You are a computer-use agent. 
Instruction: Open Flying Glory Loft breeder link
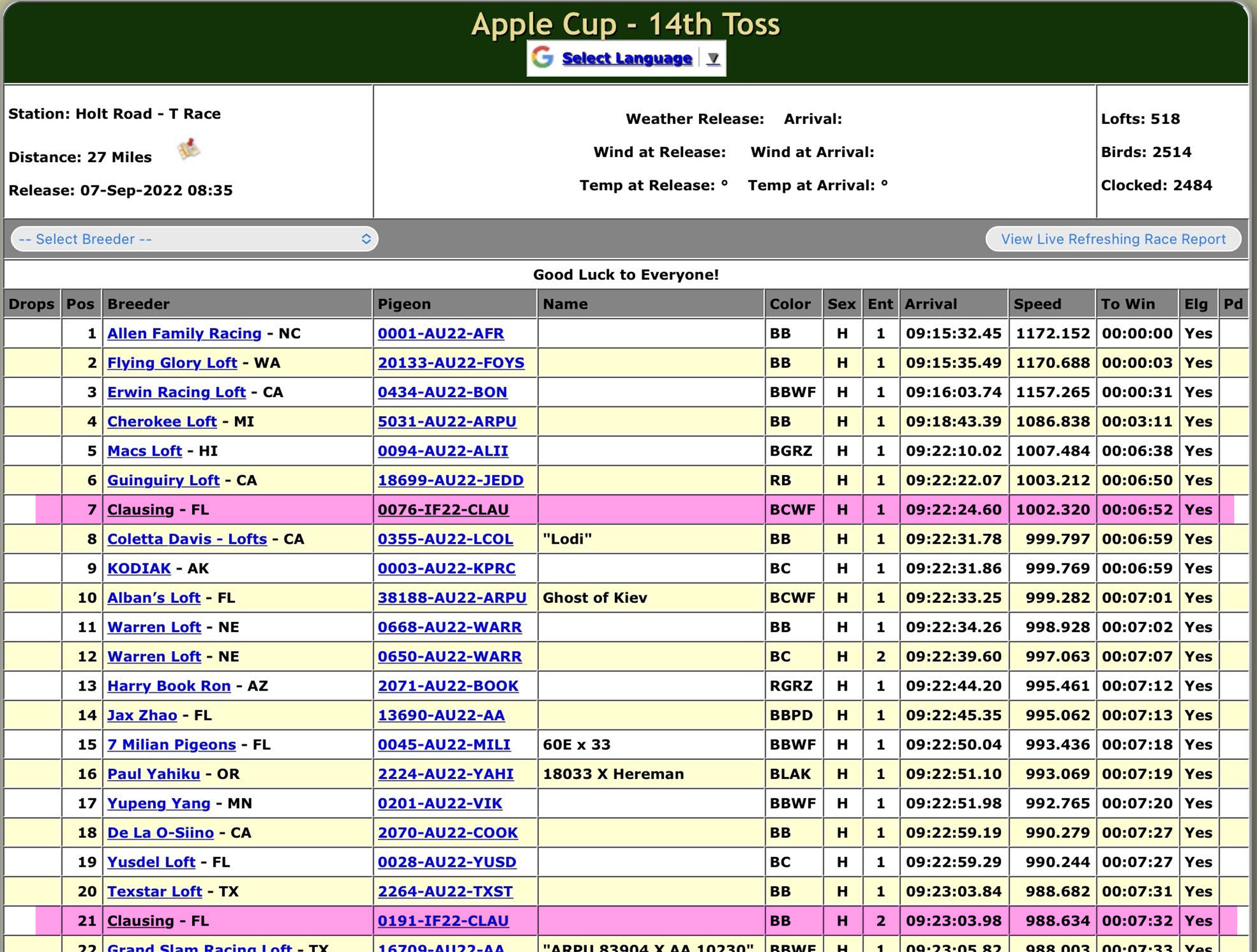pos(172,363)
